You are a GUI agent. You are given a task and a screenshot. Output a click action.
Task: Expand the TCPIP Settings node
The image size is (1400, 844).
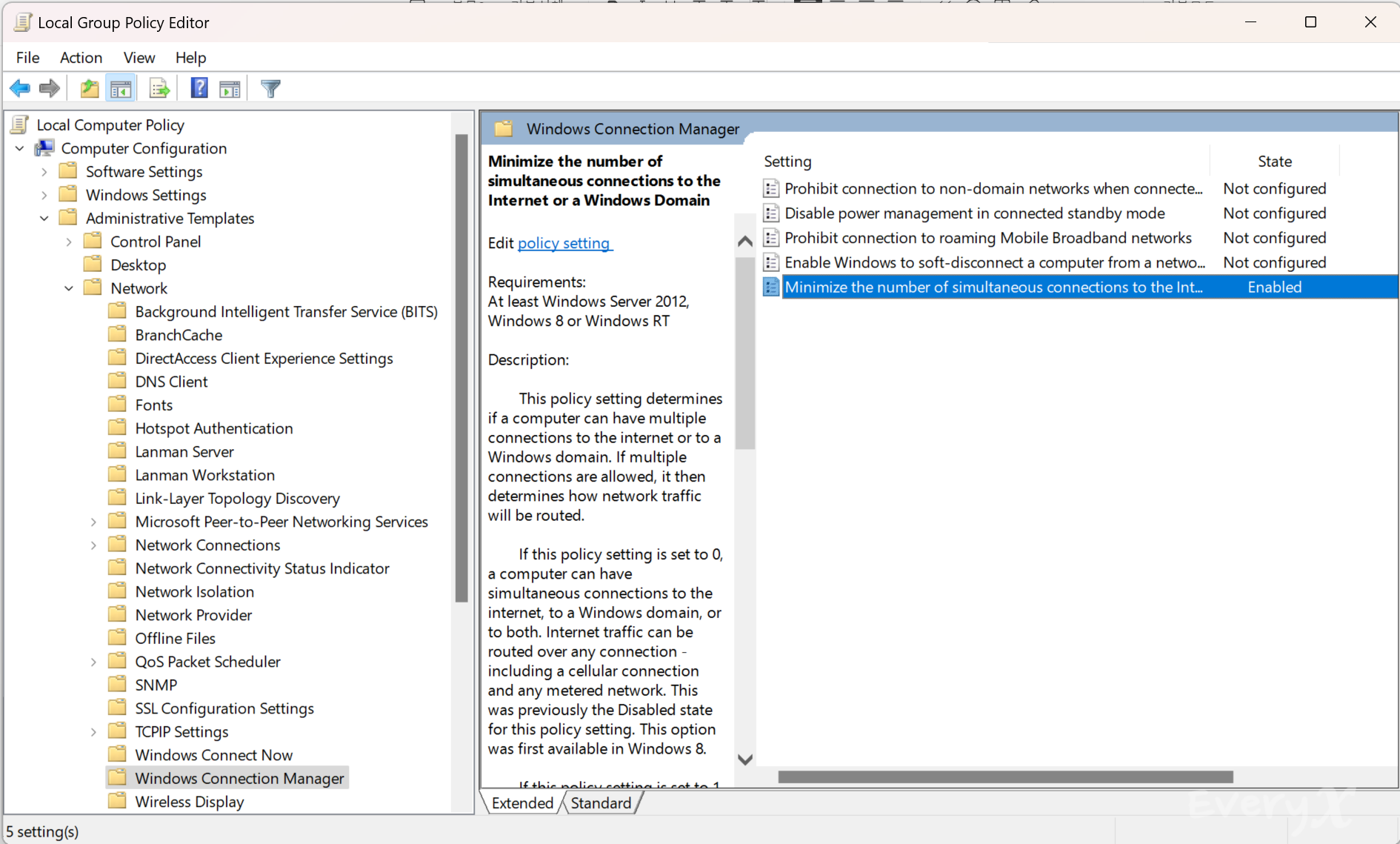94,732
